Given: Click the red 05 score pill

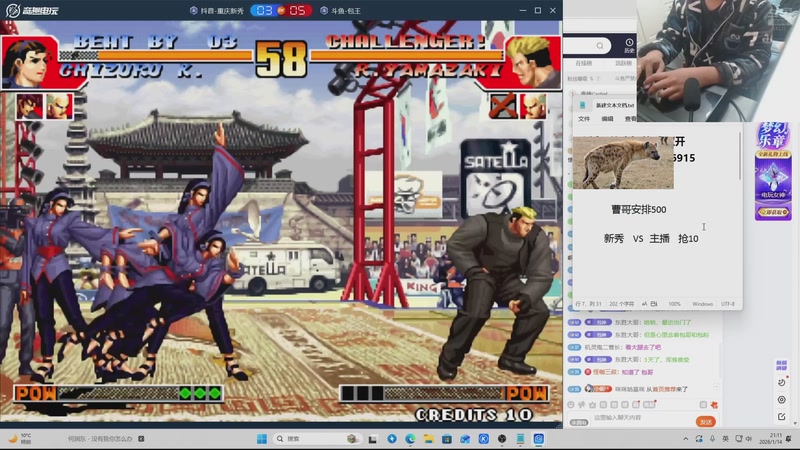Looking at the screenshot, I should coord(297,10).
